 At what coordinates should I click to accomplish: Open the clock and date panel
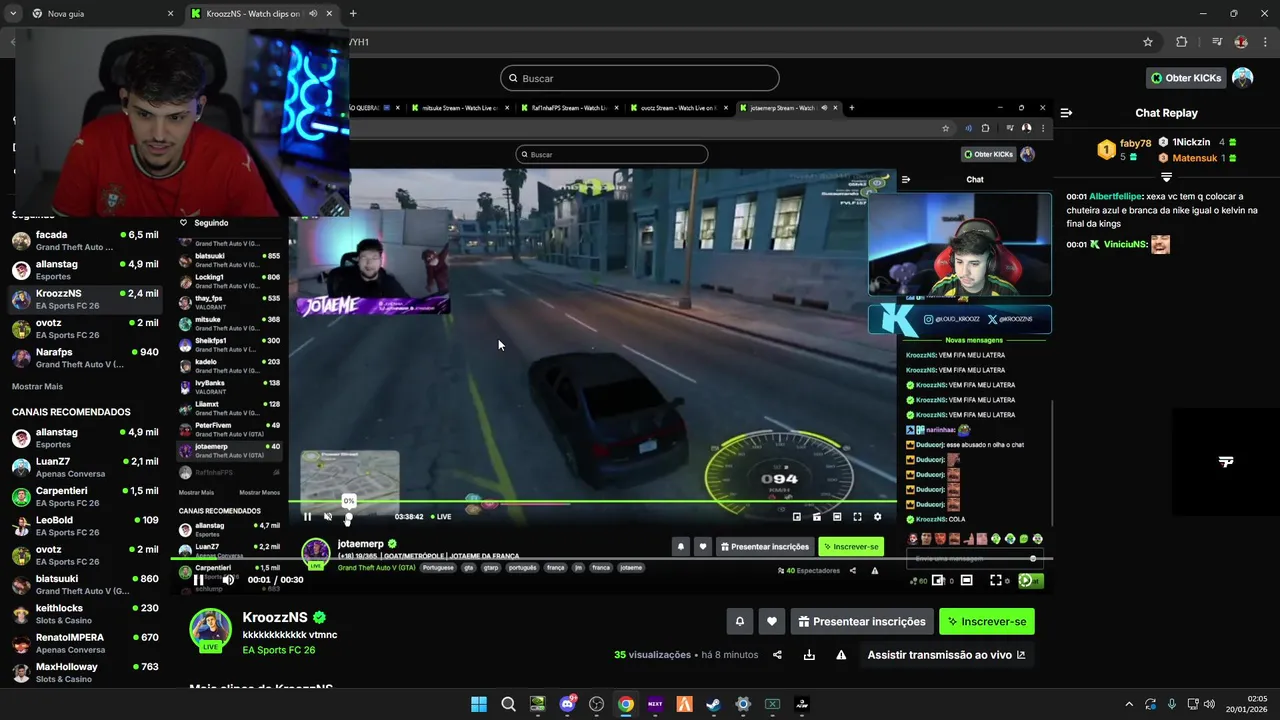pyautogui.click(x=1249, y=704)
